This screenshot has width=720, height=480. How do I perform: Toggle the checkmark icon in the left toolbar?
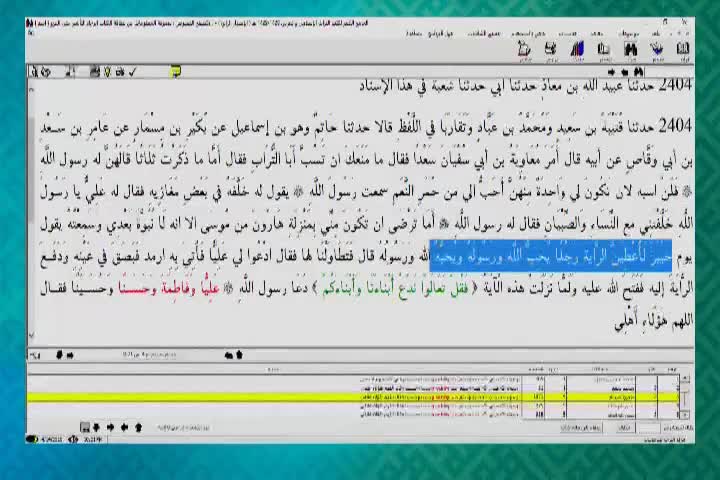(133, 72)
